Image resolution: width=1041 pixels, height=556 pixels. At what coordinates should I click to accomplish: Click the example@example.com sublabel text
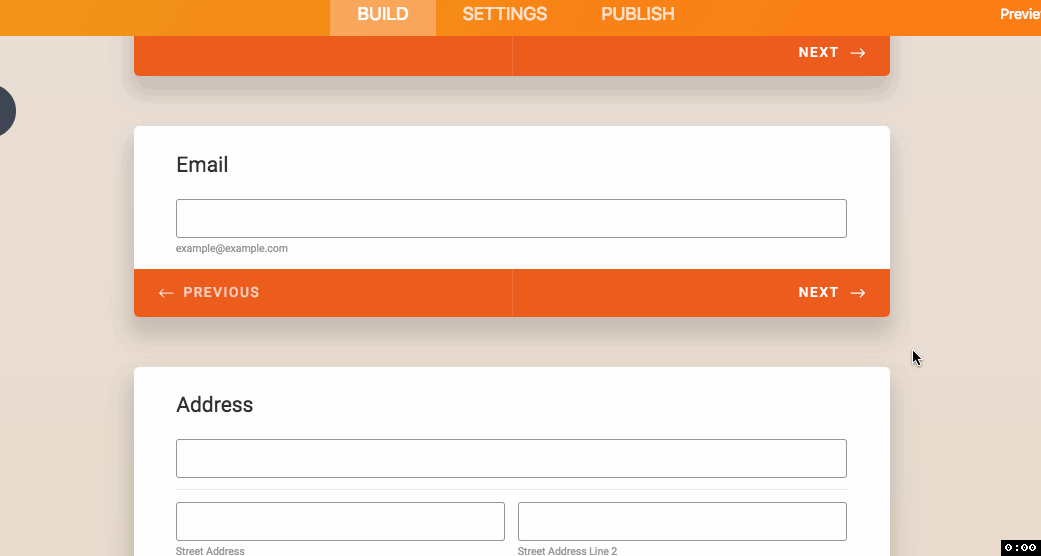pyautogui.click(x=232, y=248)
